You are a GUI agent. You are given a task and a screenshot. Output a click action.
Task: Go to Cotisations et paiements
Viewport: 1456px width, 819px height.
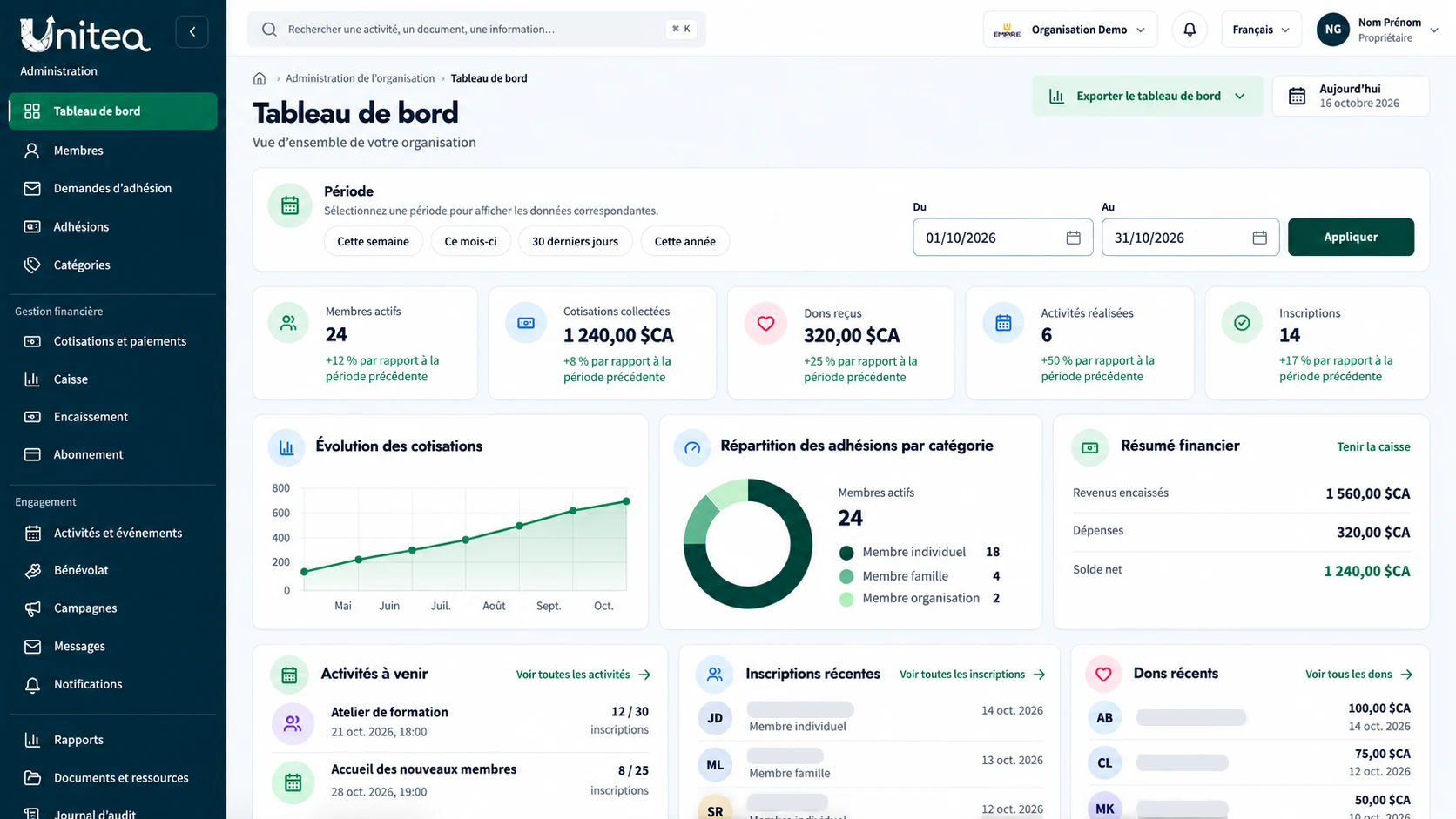113,341
